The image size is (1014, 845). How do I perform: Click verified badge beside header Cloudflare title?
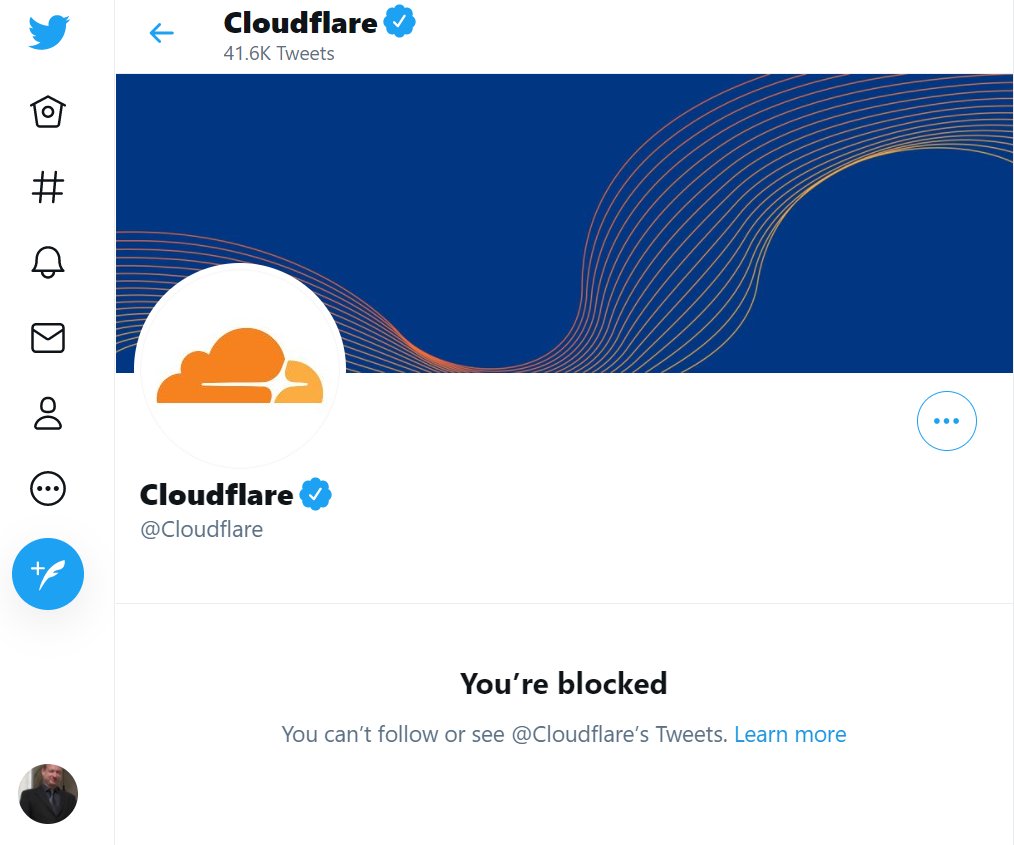point(400,21)
